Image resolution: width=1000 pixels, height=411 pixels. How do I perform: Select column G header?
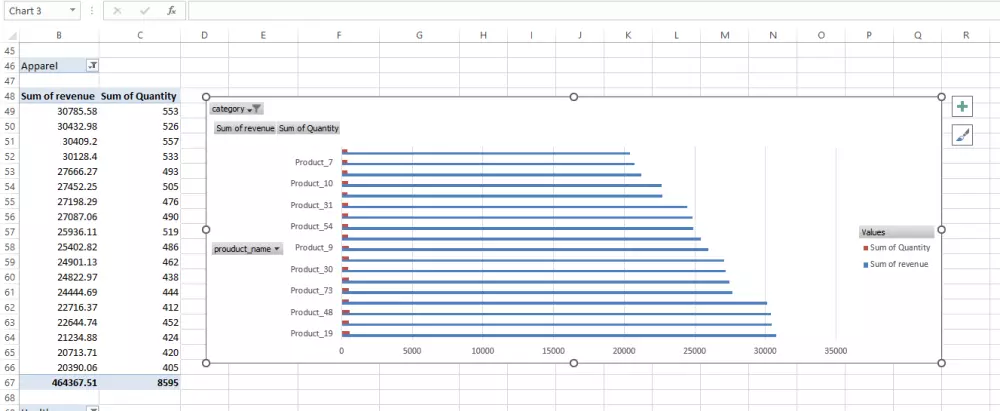coord(419,36)
